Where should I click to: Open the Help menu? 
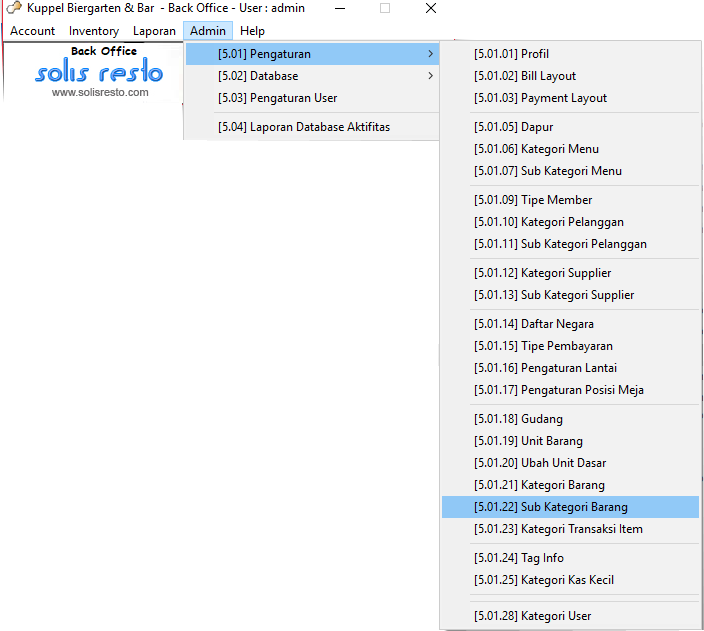252,31
